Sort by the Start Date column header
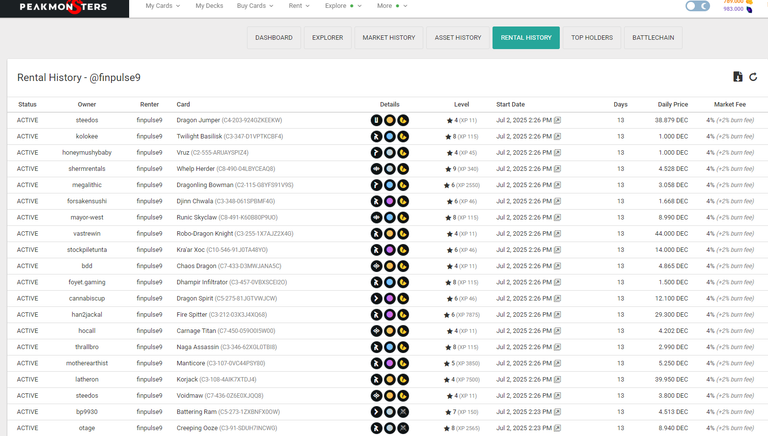This screenshot has height=436, width=768. click(510, 104)
